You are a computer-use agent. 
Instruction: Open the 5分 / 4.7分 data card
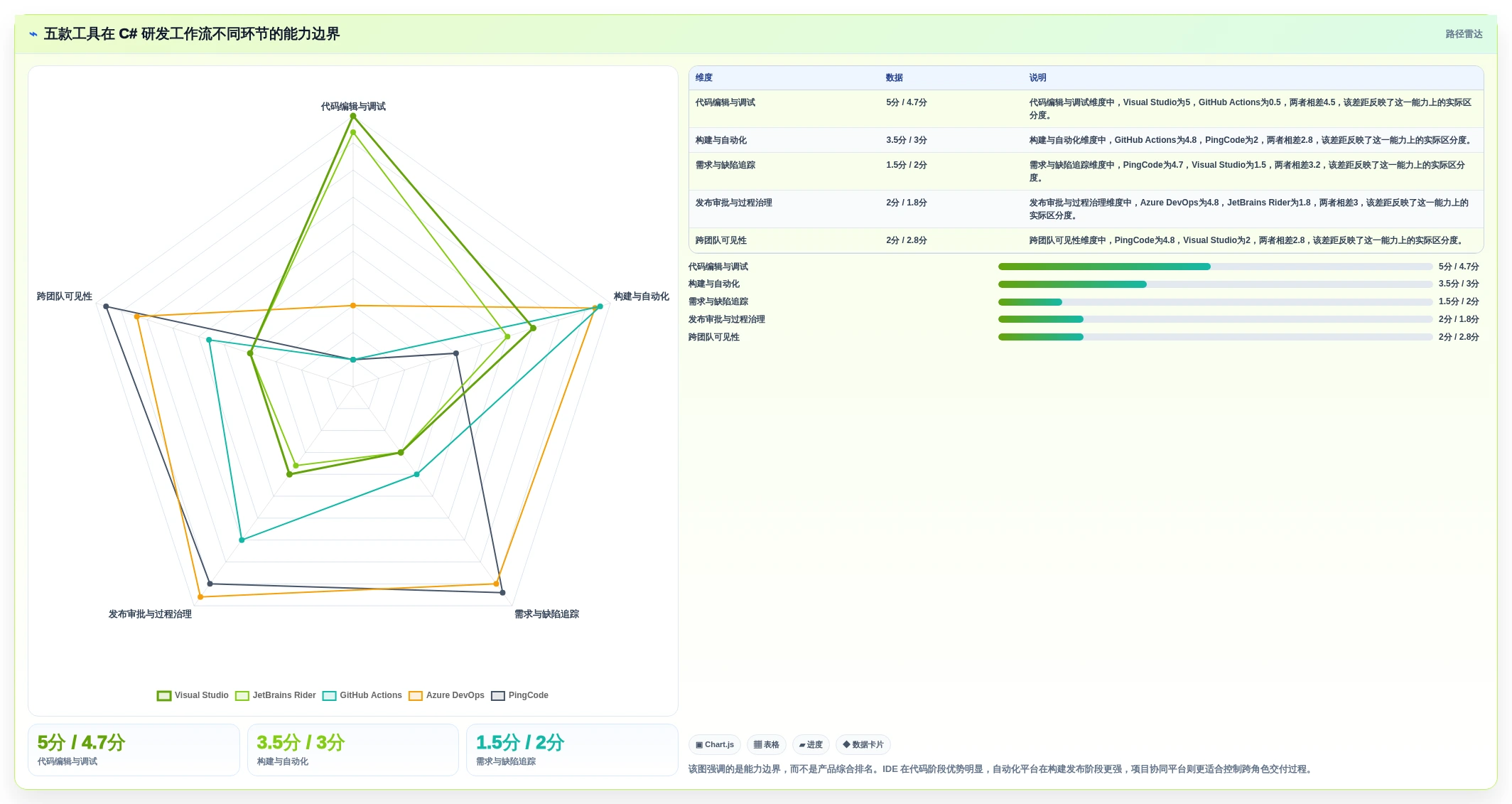tap(134, 750)
